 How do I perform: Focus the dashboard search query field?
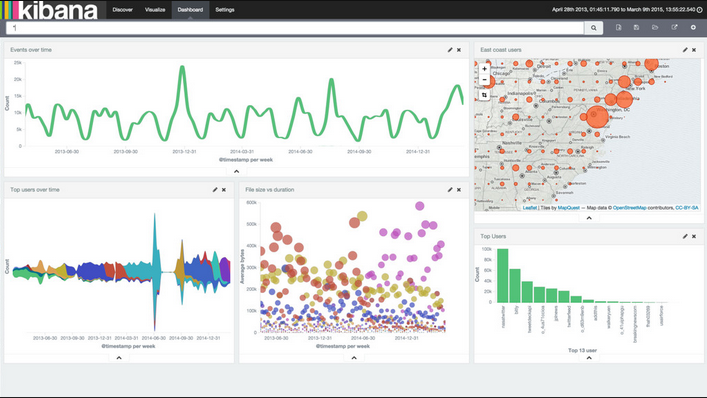click(295, 28)
